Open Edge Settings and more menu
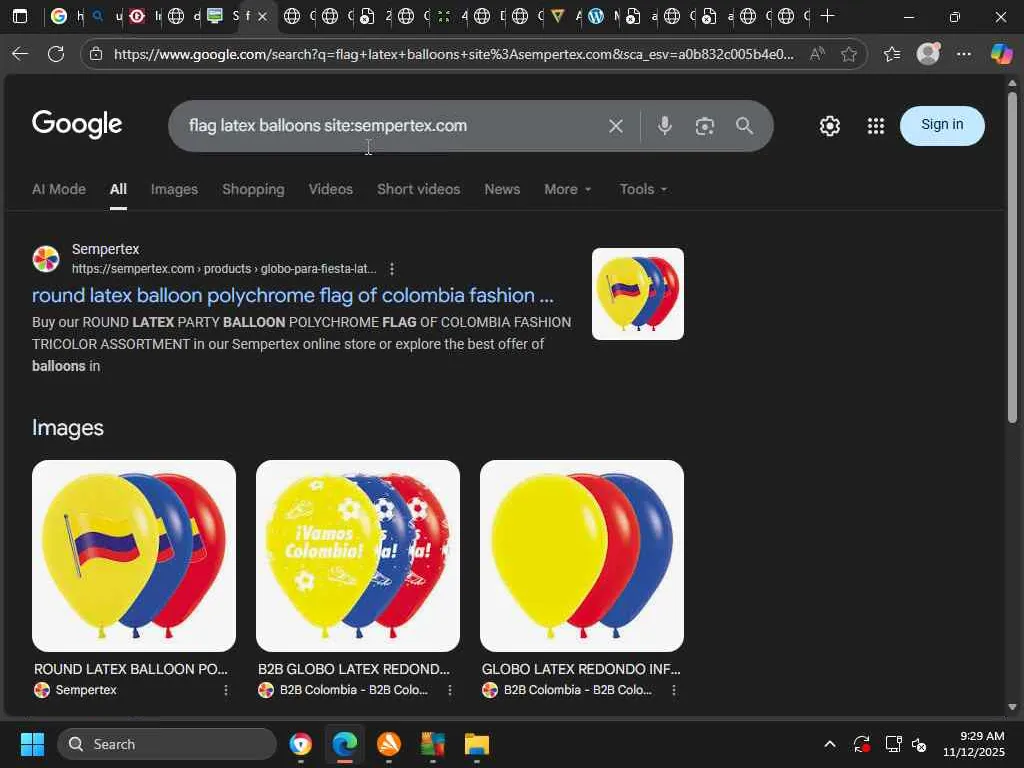The image size is (1024, 768). 964,54
